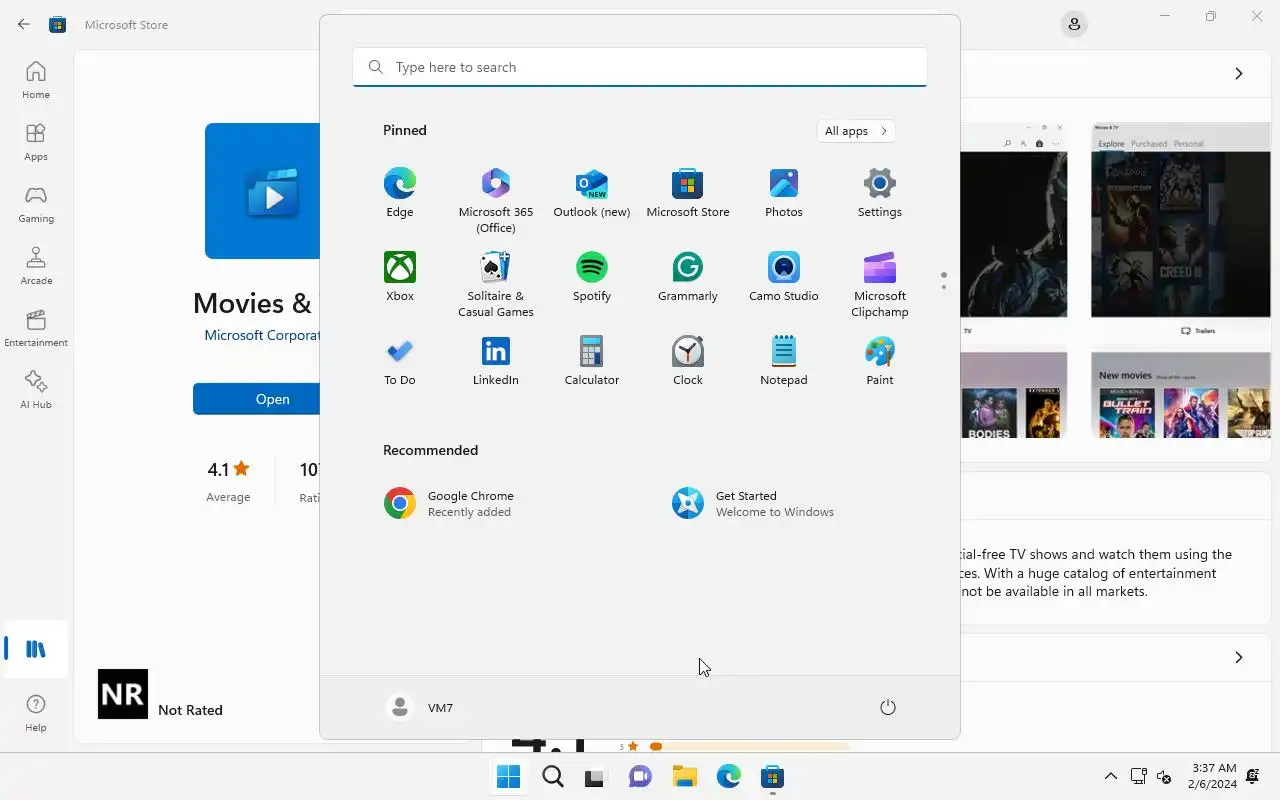Launch the Xbox app
This screenshot has height=800, width=1280.
click(399, 276)
